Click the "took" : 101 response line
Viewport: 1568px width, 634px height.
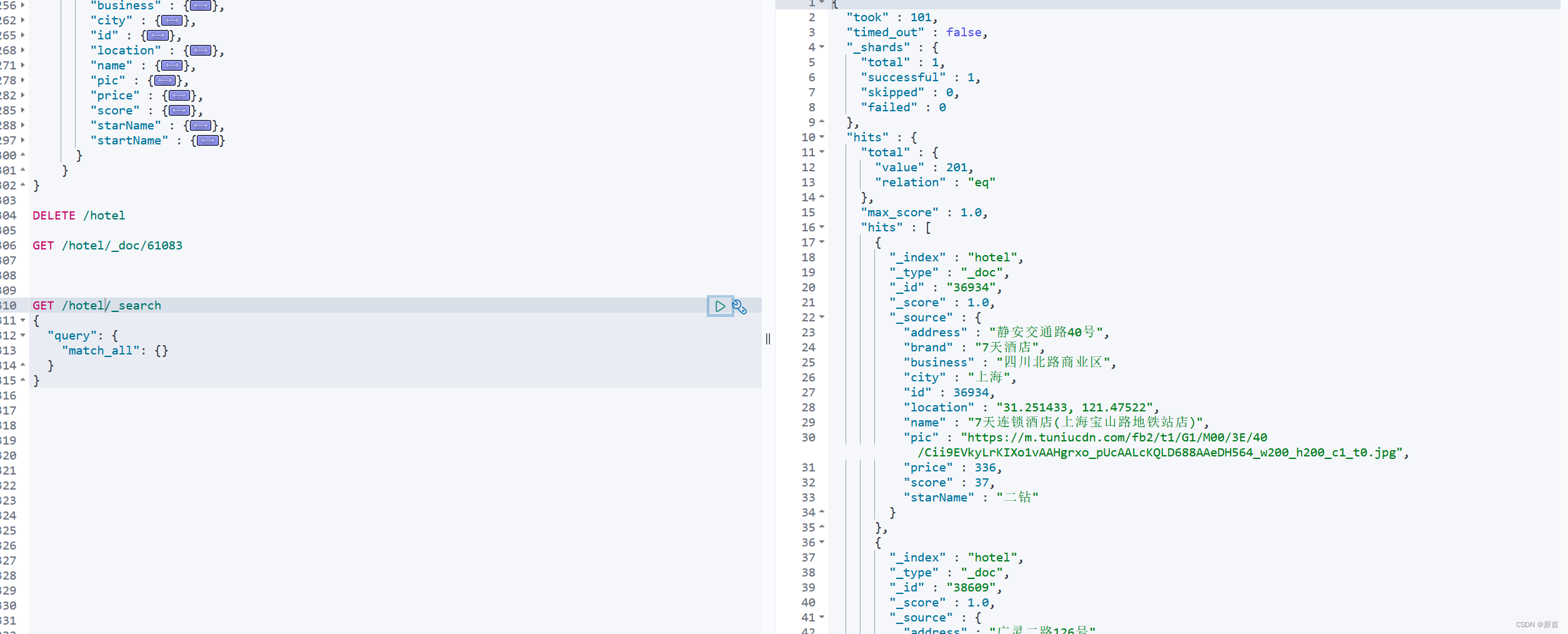[x=892, y=18]
